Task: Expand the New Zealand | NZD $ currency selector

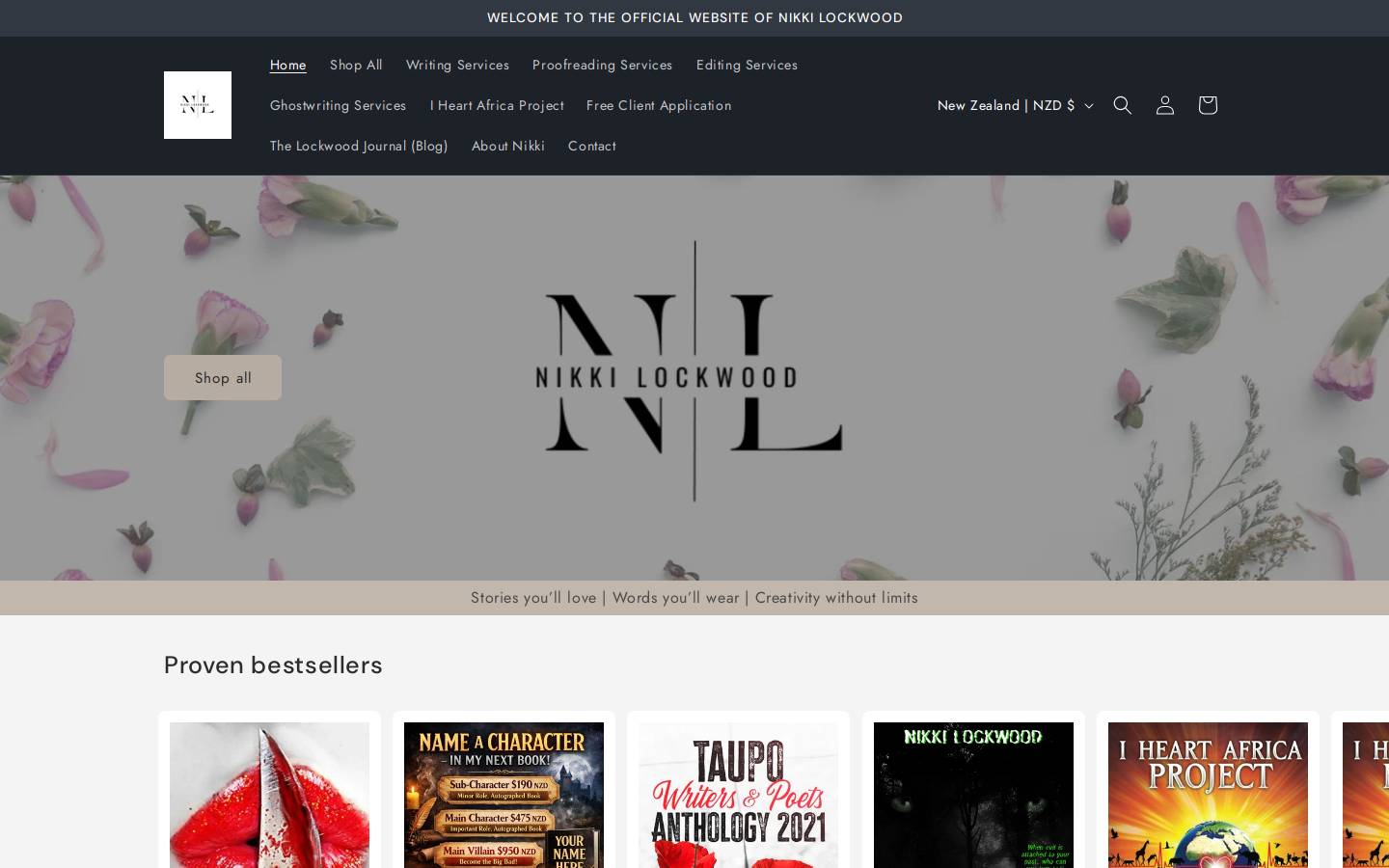Action: [x=1015, y=105]
